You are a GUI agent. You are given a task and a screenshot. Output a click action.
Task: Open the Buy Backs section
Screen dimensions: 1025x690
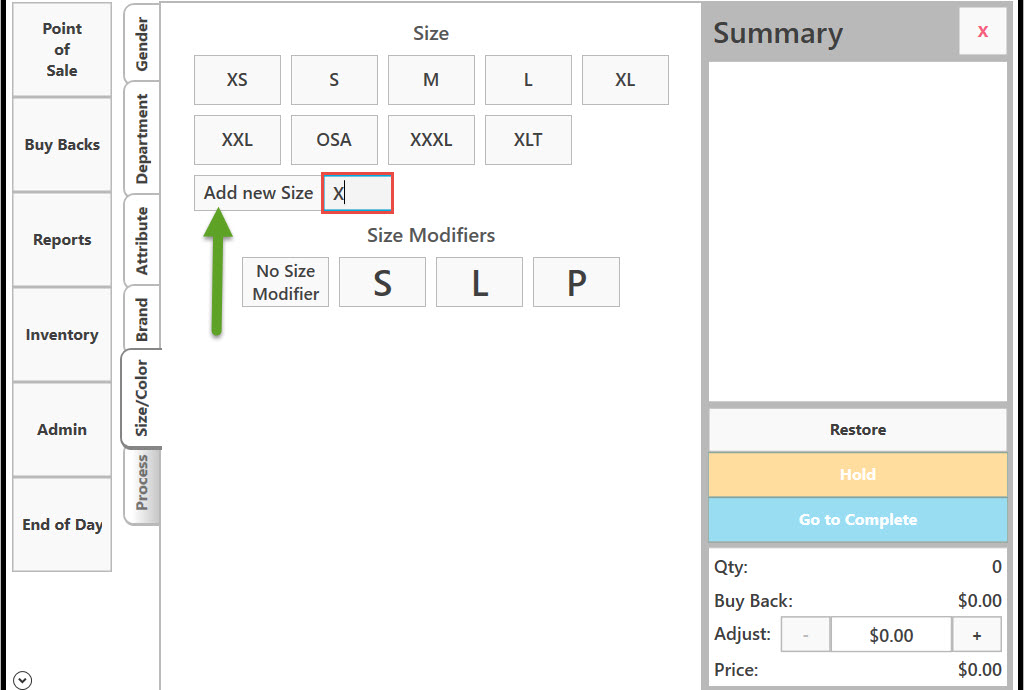click(x=62, y=144)
